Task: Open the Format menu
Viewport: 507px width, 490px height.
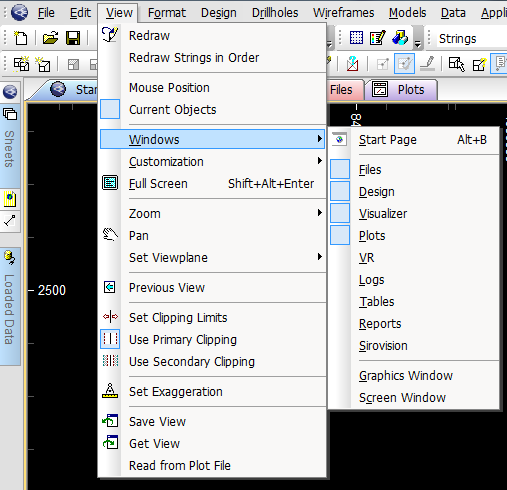Action: (x=167, y=13)
